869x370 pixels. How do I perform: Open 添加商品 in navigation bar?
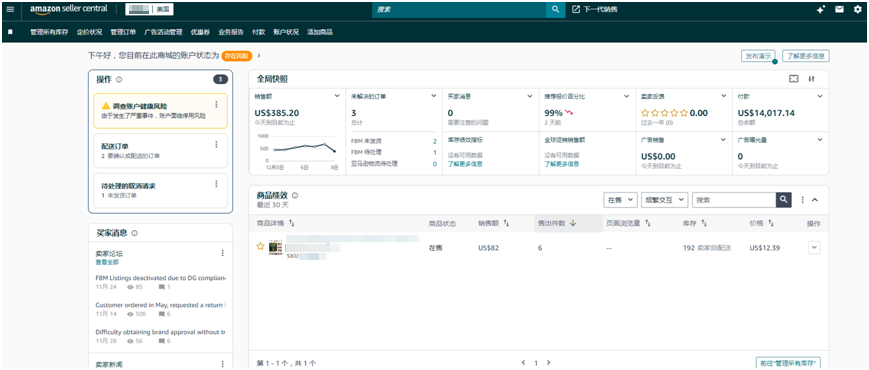coord(320,32)
